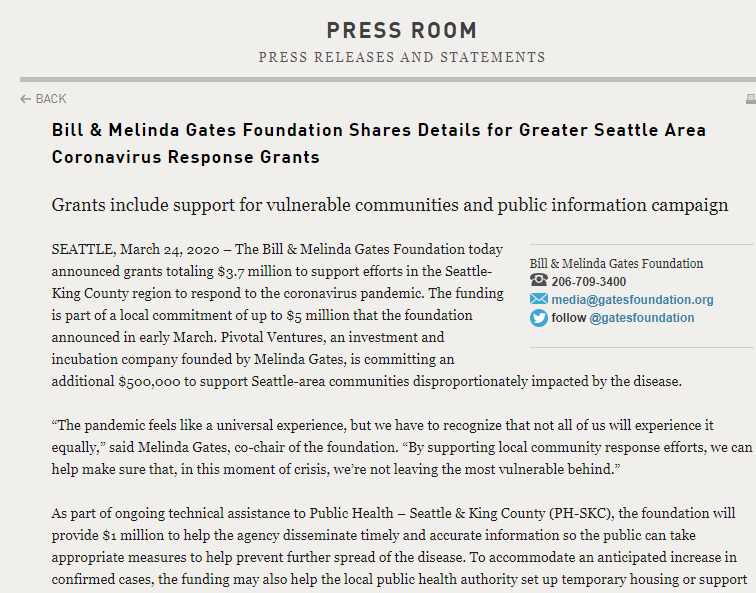Click the email envelope icon
Viewport: 756px width, 593px height.
coord(539,299)
